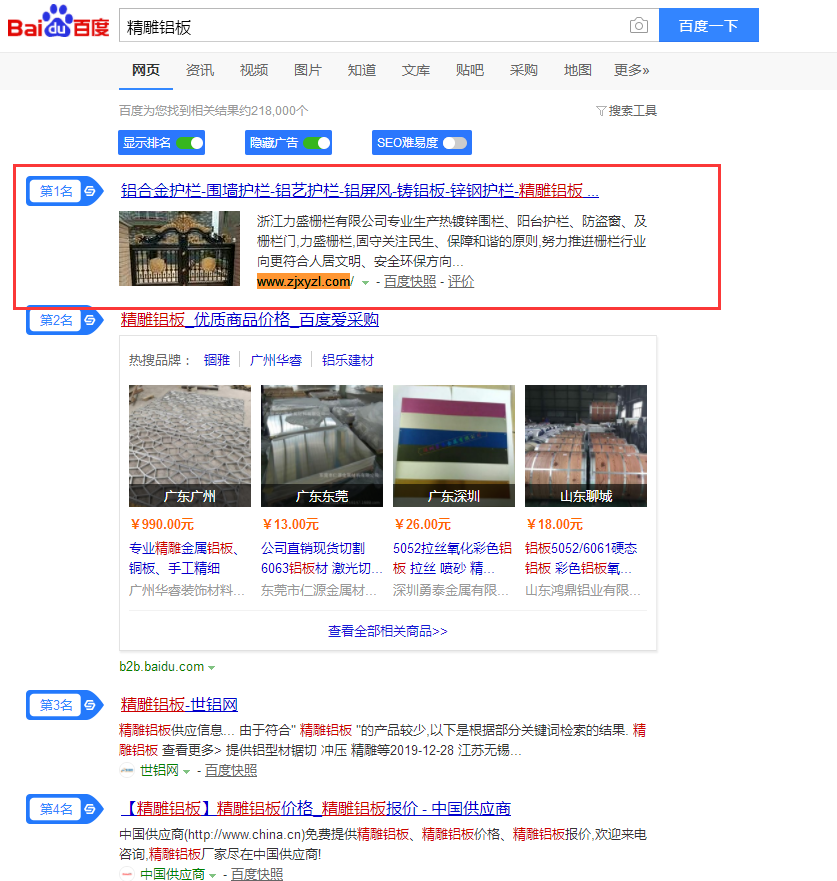Click the 世铝网 site favicon
Screen dimensions: 837x881
tap(127, 770)
